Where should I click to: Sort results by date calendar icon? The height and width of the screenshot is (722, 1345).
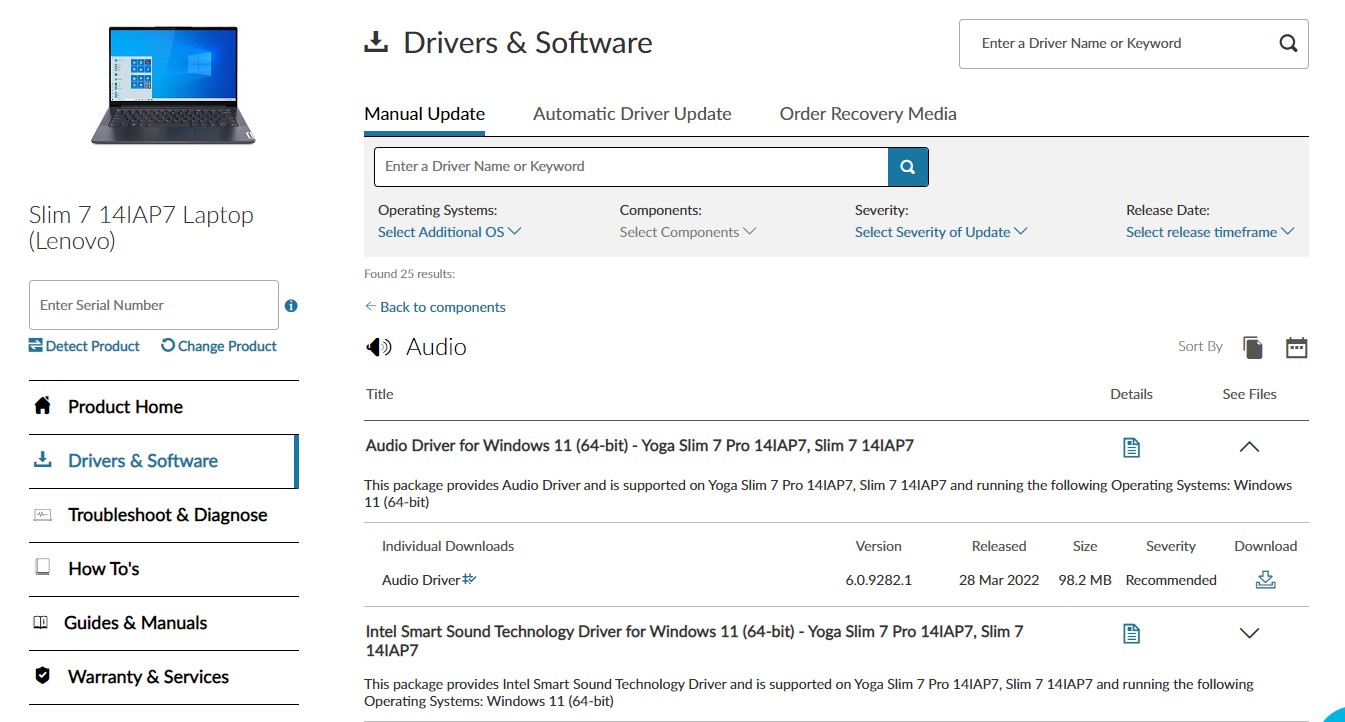point(1296,347)
